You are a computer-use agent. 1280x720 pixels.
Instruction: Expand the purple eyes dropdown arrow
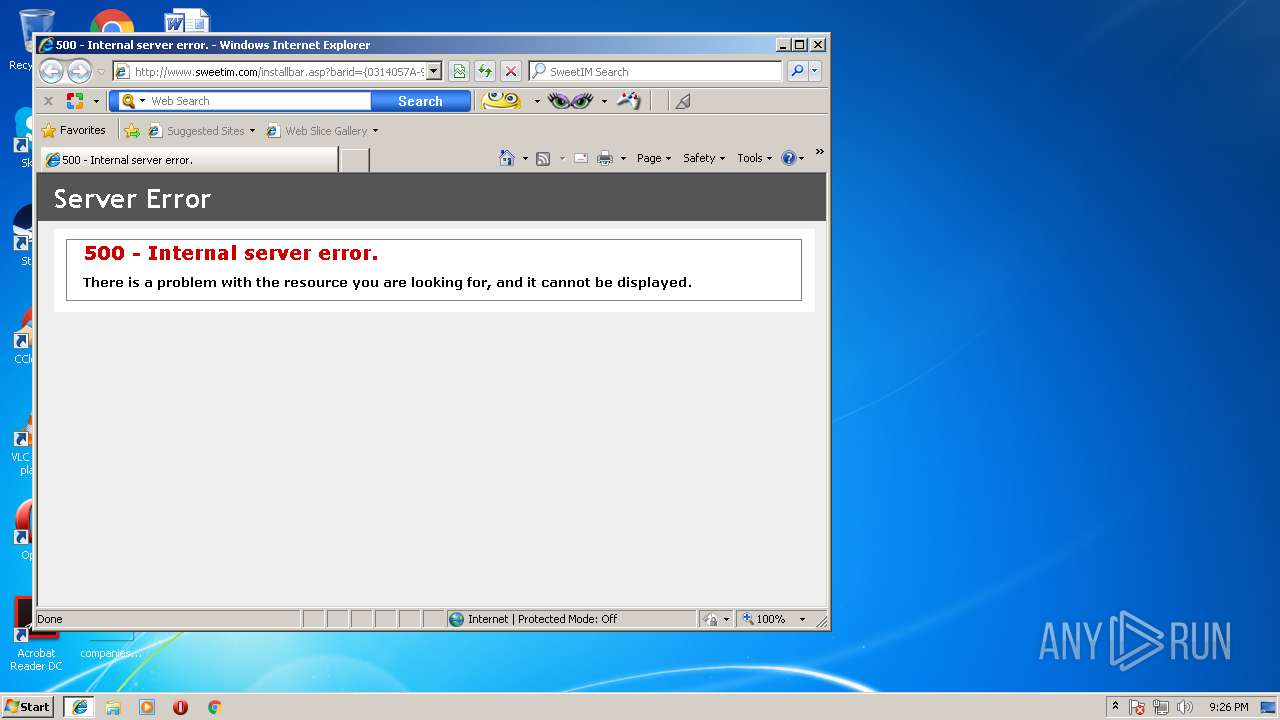604,101
